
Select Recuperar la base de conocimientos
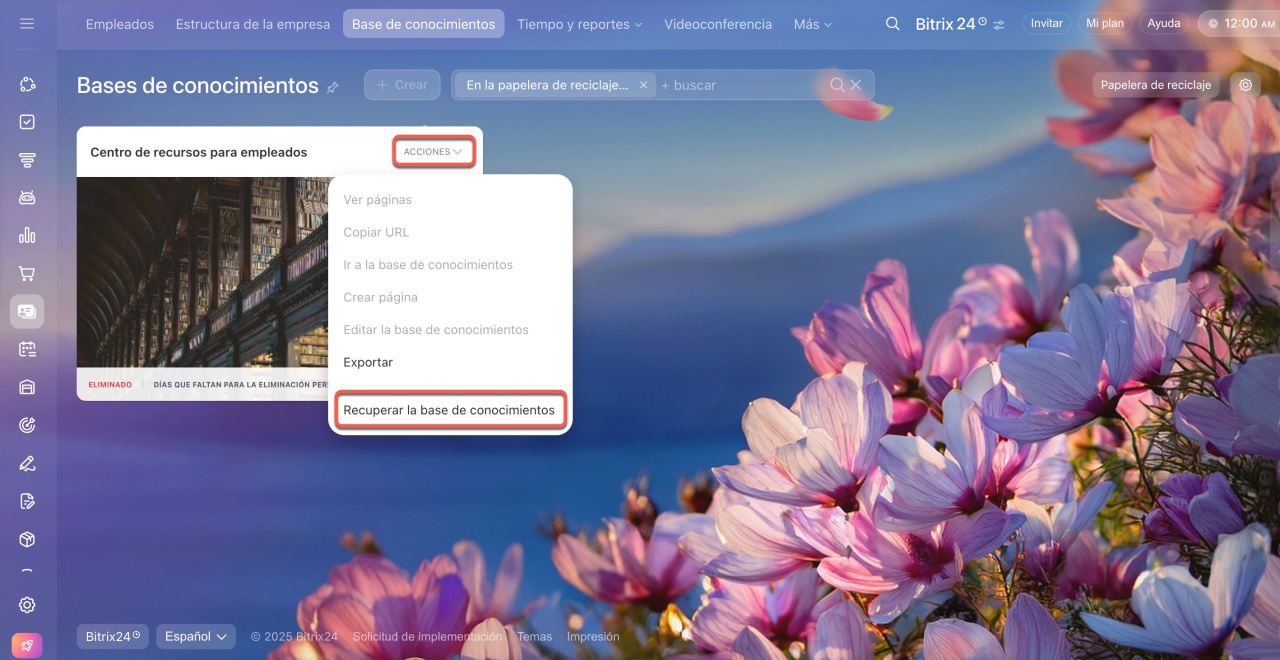[449, 410]
